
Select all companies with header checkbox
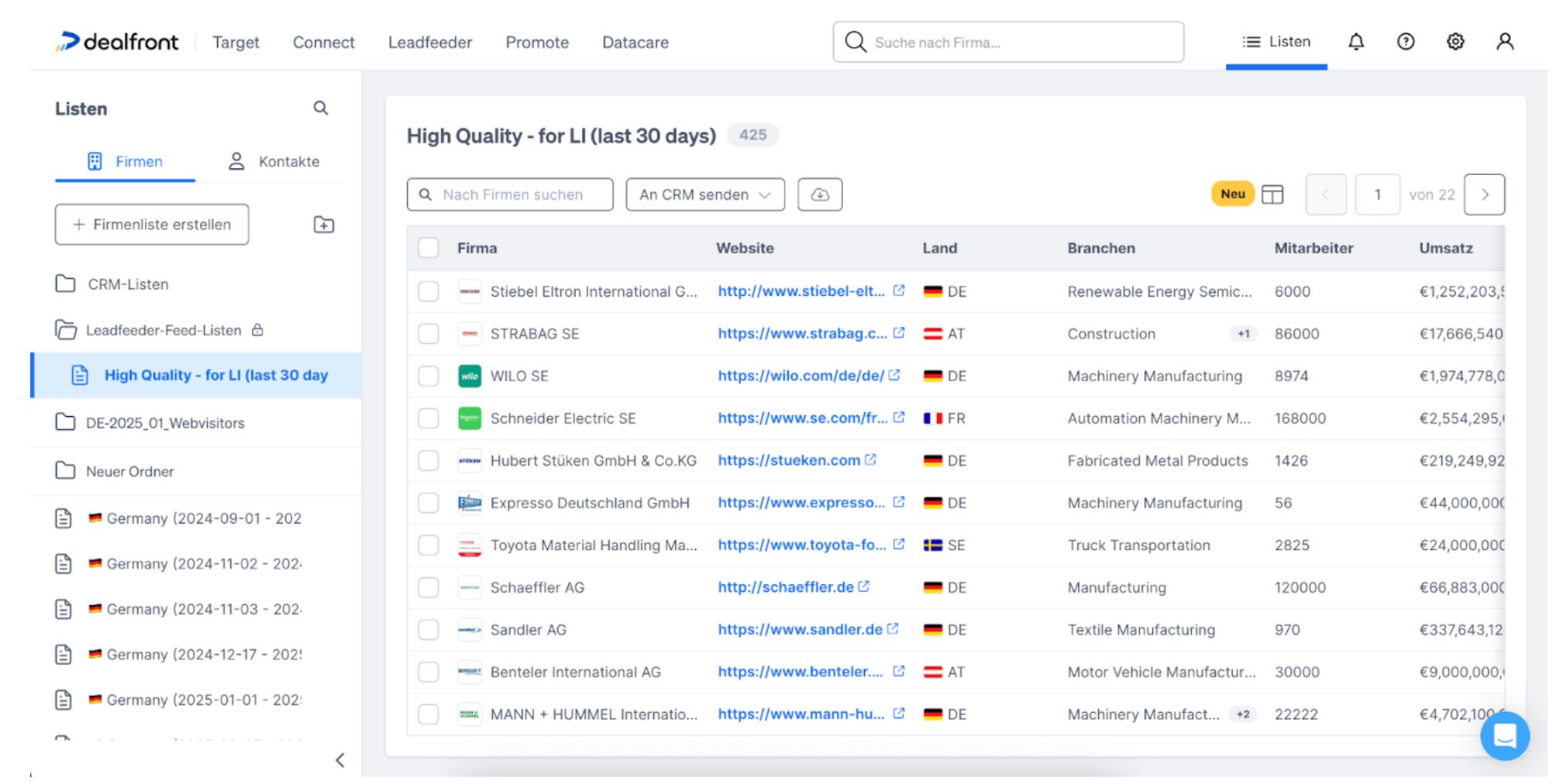[429, 248]
